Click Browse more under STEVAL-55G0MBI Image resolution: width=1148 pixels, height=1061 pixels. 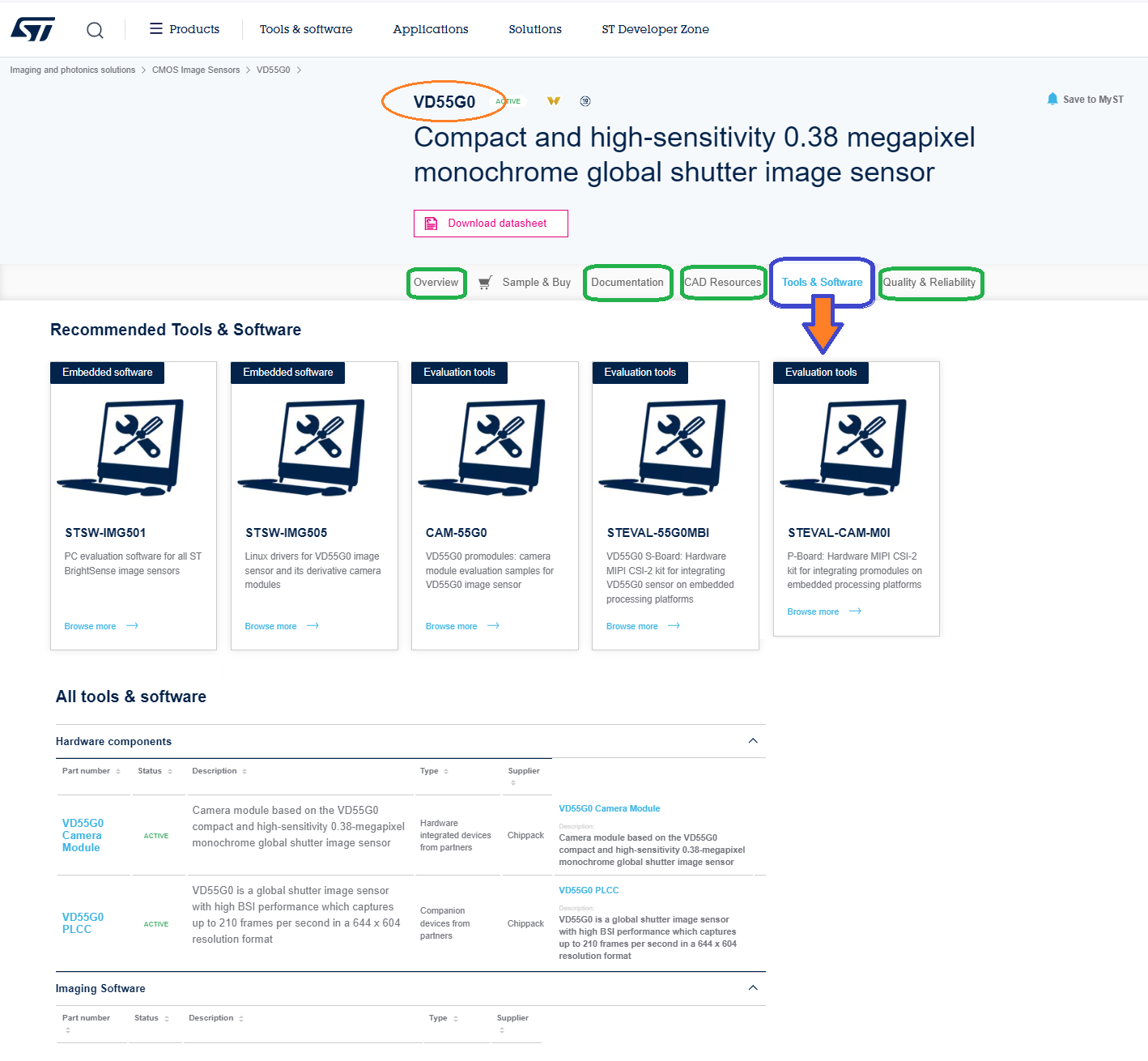[631, 626]
